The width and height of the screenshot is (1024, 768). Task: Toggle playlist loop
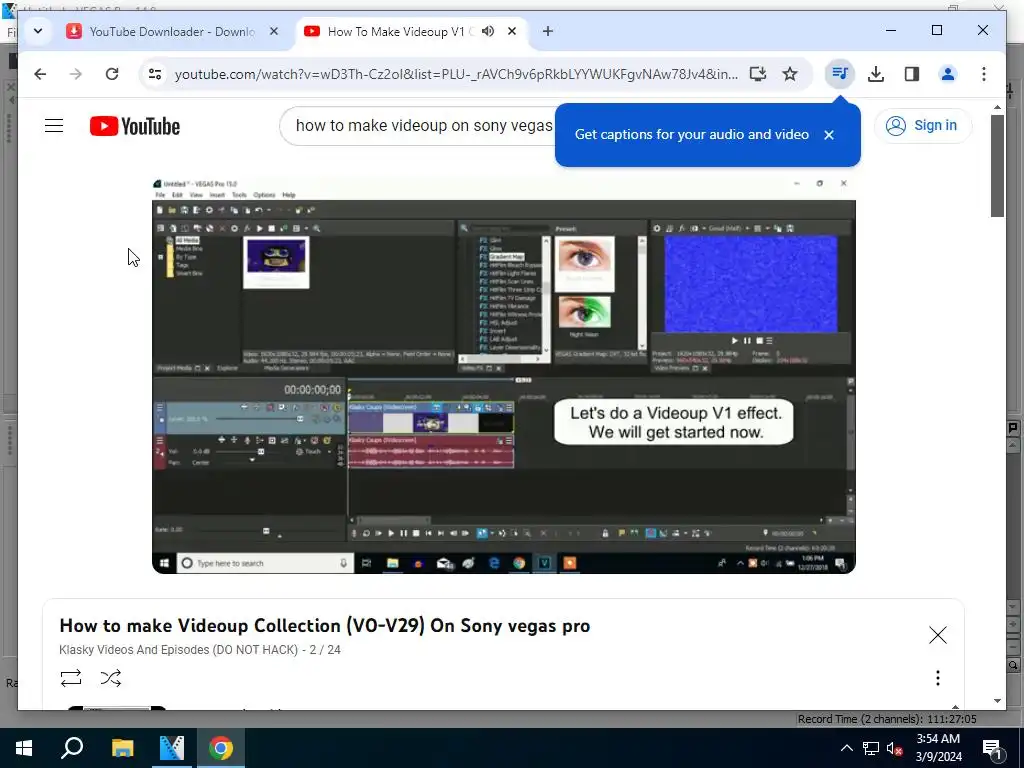pyautogui.click(x=71, y=678)
